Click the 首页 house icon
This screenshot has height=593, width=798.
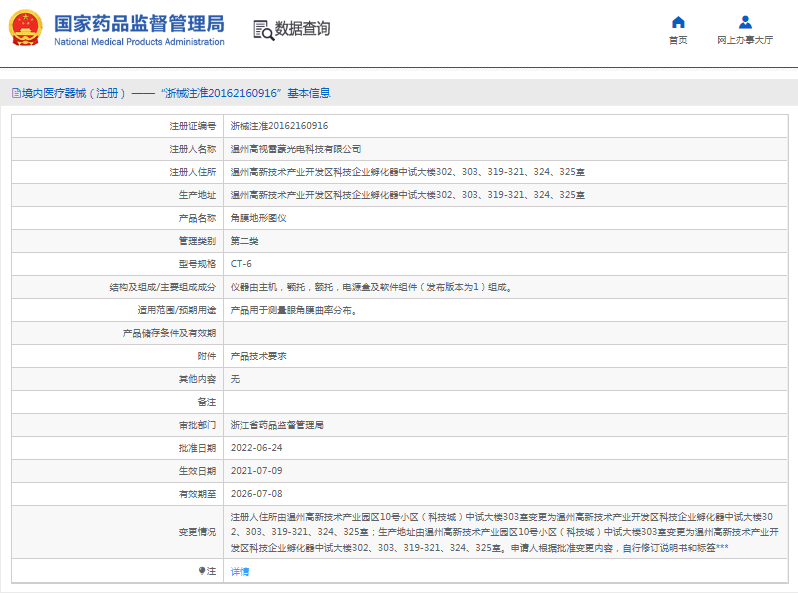click(x=678, y=23)
